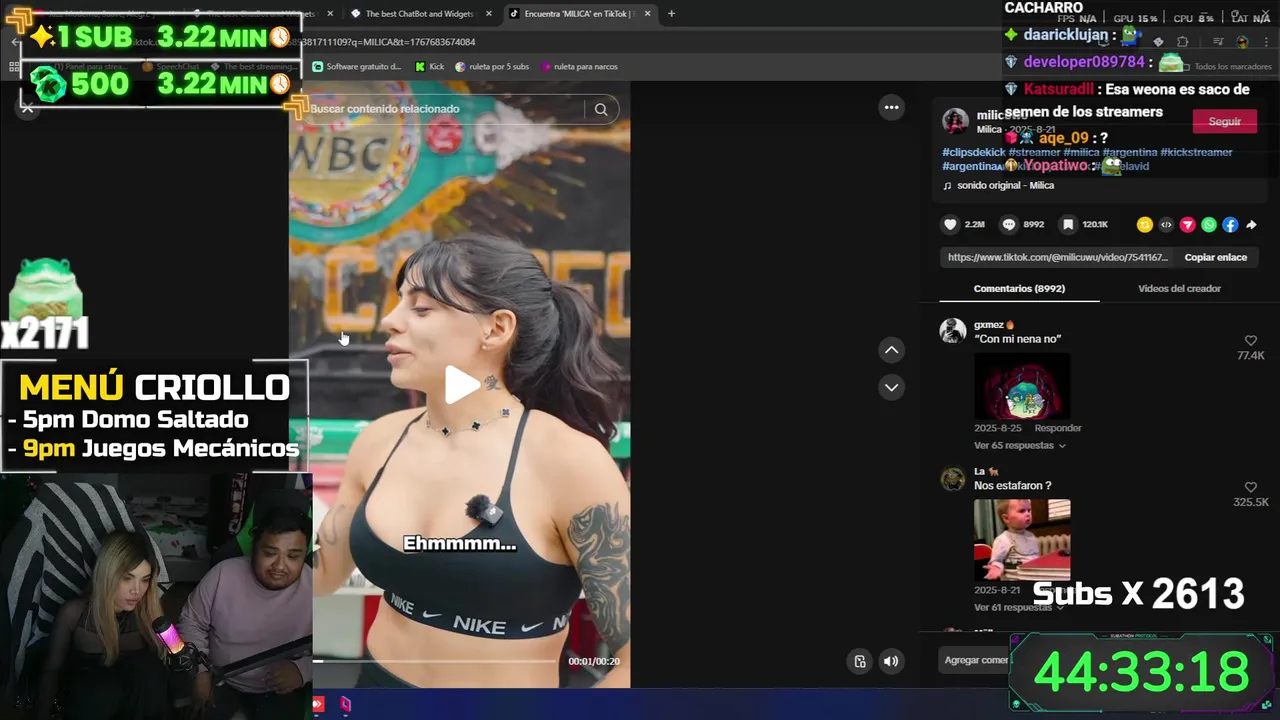Close the 'Encuentra MILICA en TikTok' tab
1280x720 pixels.
tap(647, 14)
